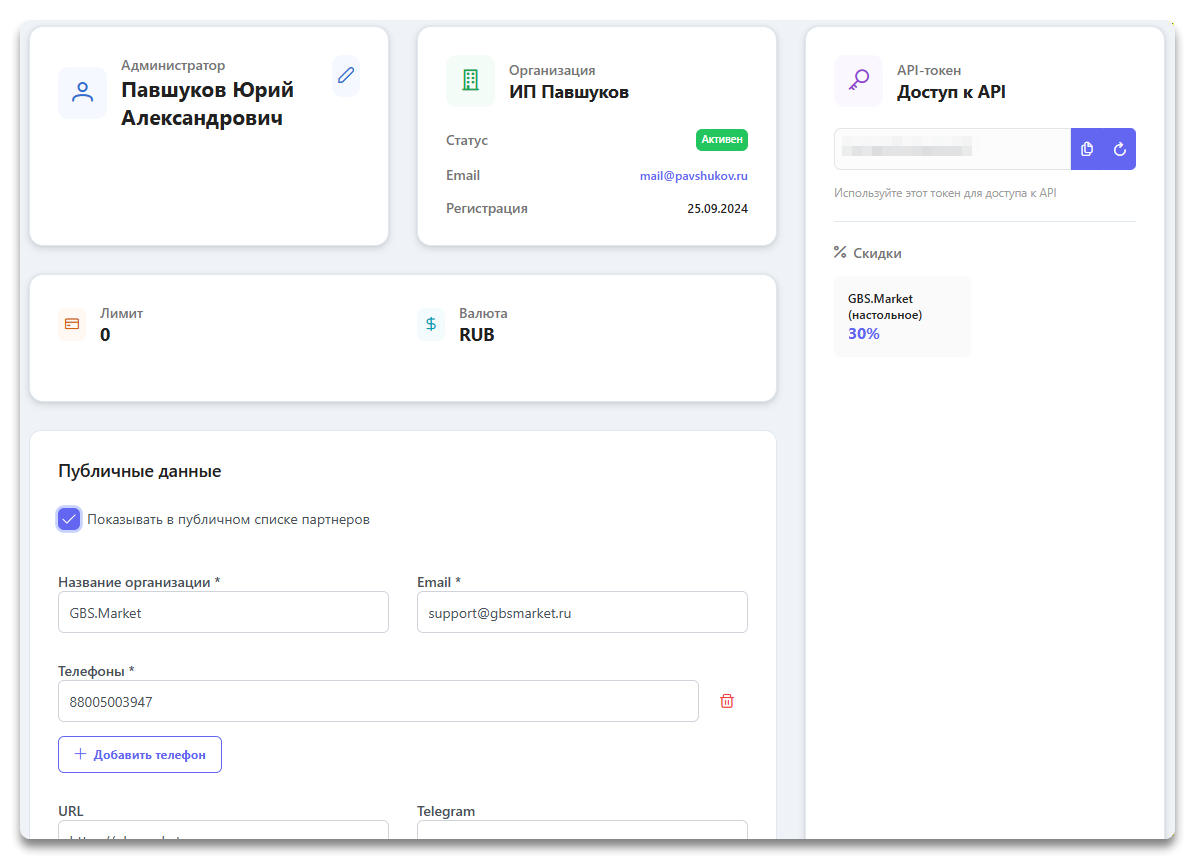Delete the phone number with the trash icon
The width and height of the screenshot is (1195, 867).
pyautogui.click(x=727, y=702)
